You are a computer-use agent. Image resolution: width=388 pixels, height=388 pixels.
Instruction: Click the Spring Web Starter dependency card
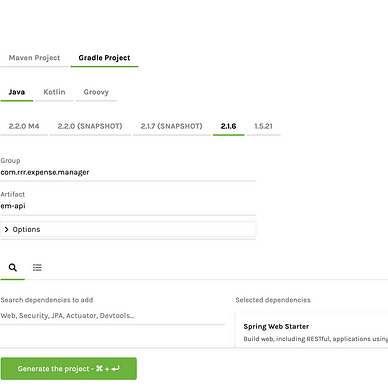pos(311,330)
